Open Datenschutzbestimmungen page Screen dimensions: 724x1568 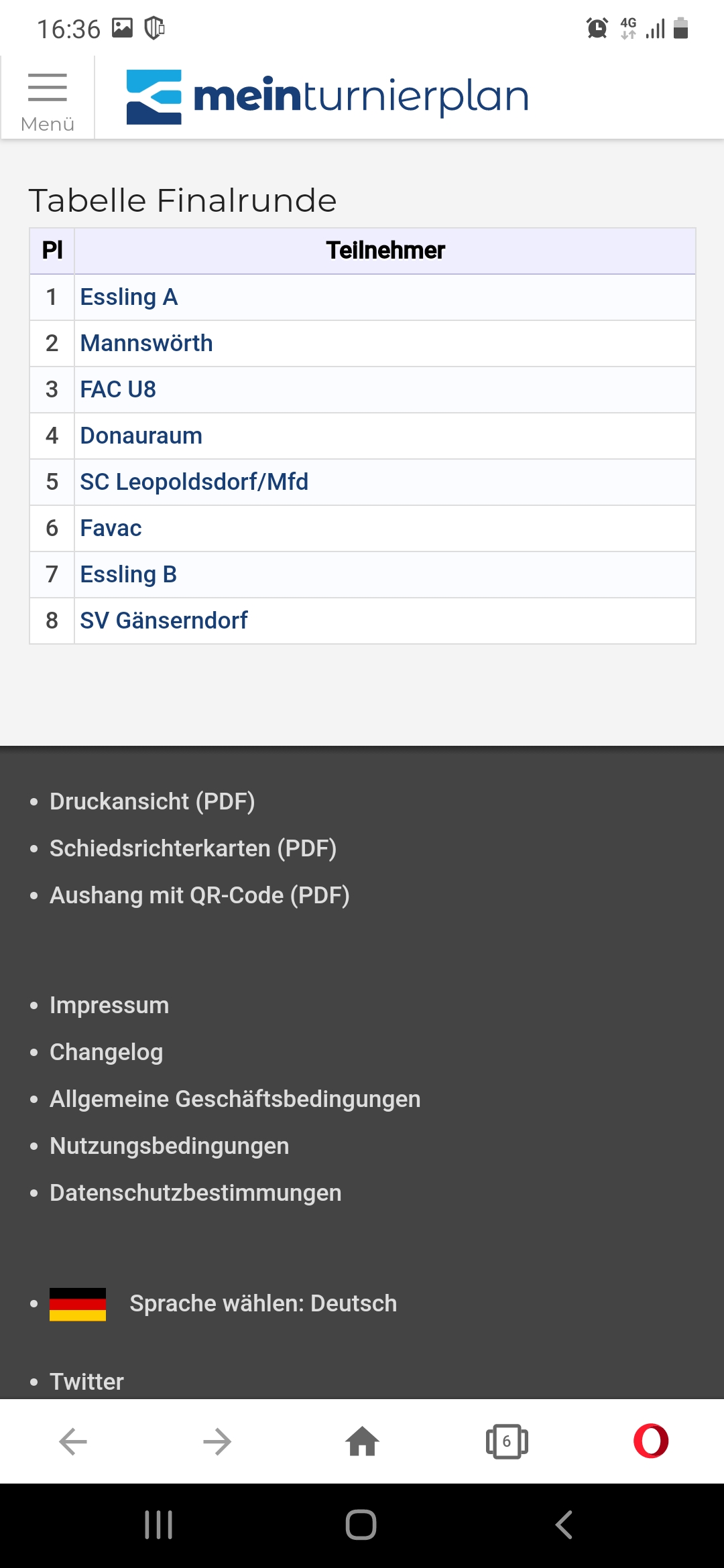point(196,1193)
